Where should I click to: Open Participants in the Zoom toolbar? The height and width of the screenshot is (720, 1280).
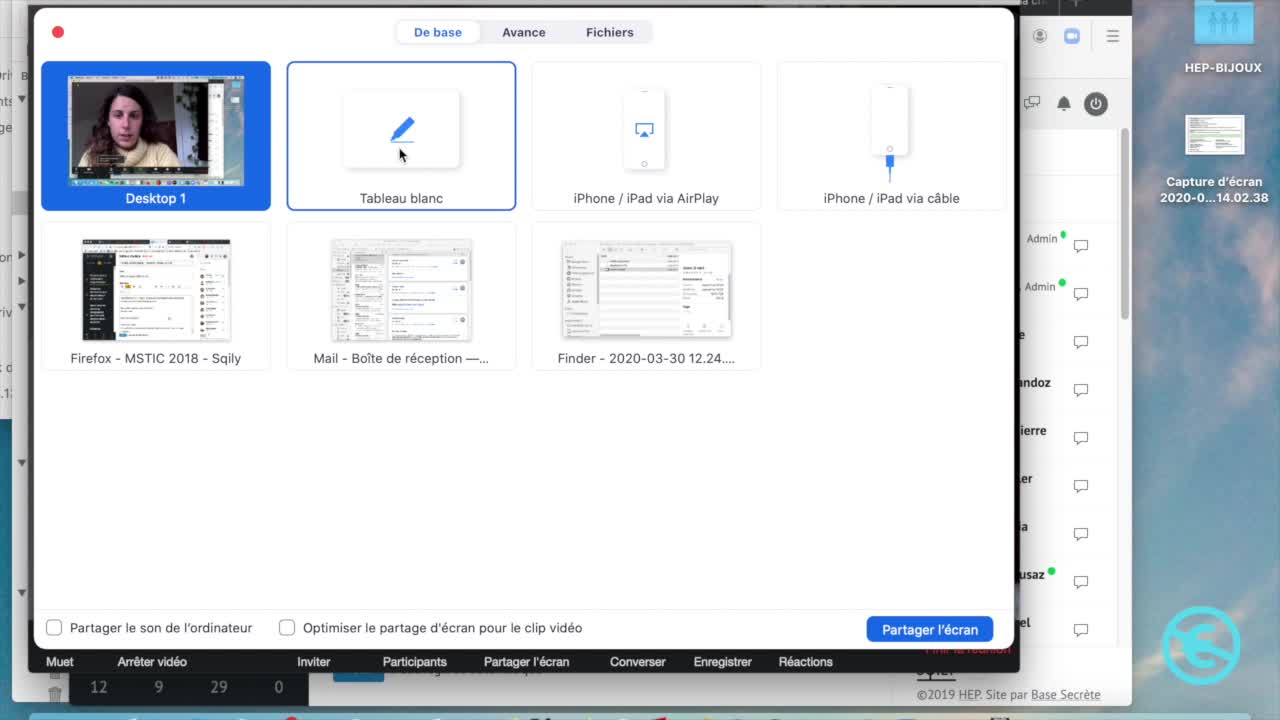pyautogui.click(x=414, y=662)
